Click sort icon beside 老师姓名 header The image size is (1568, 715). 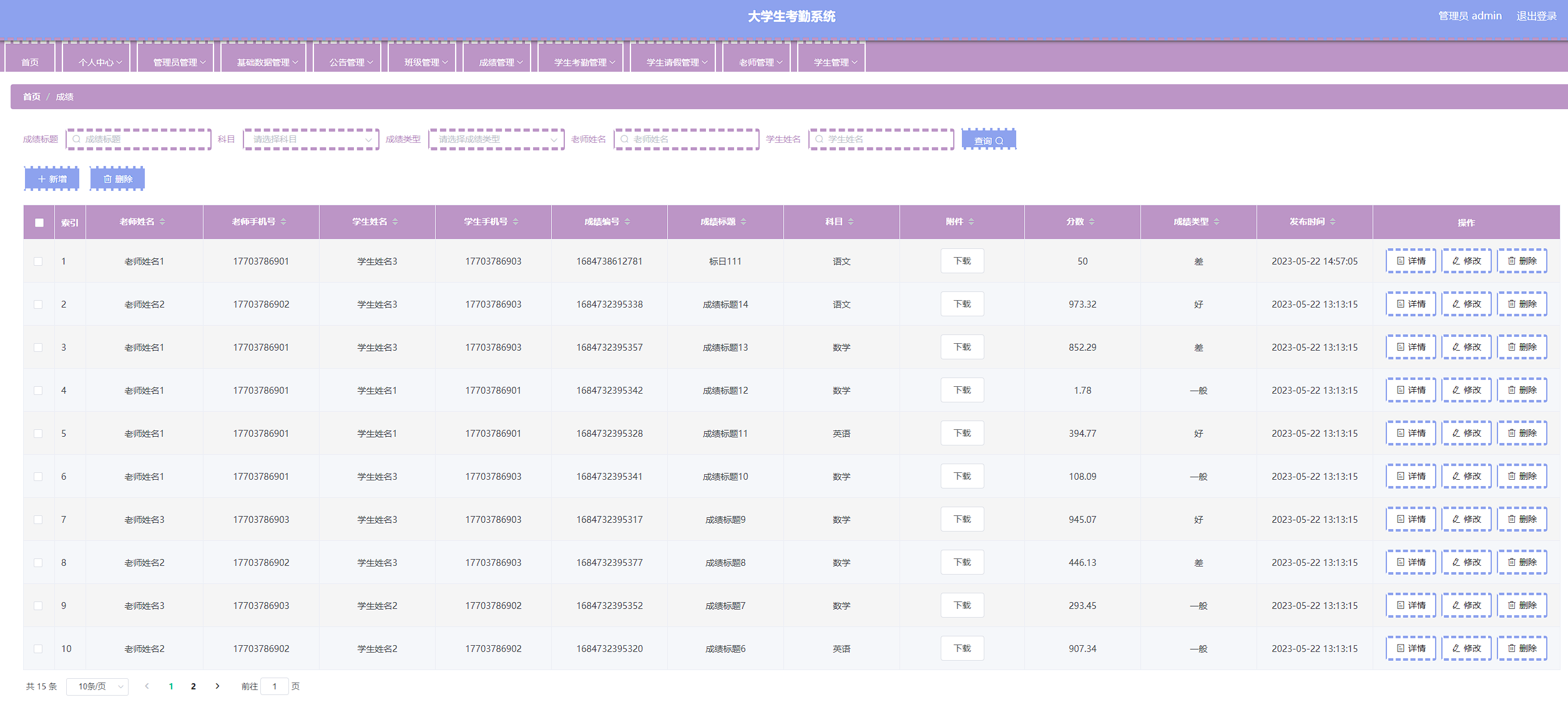click(x=162, y=222)
